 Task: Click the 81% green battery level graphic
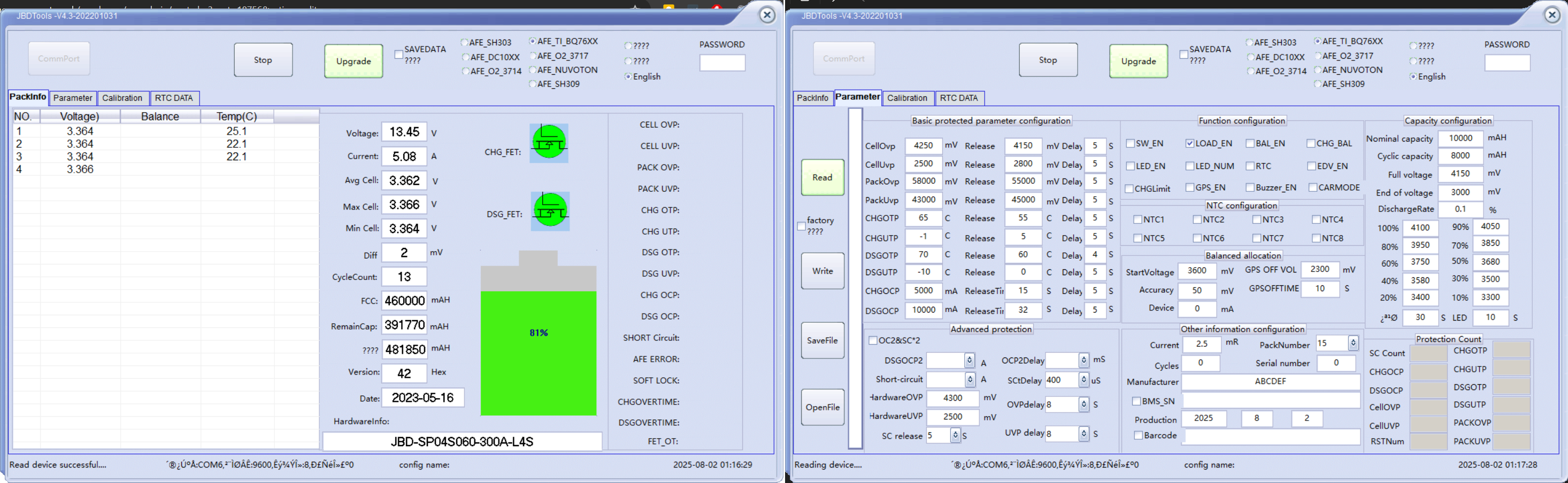click(538, 353)
